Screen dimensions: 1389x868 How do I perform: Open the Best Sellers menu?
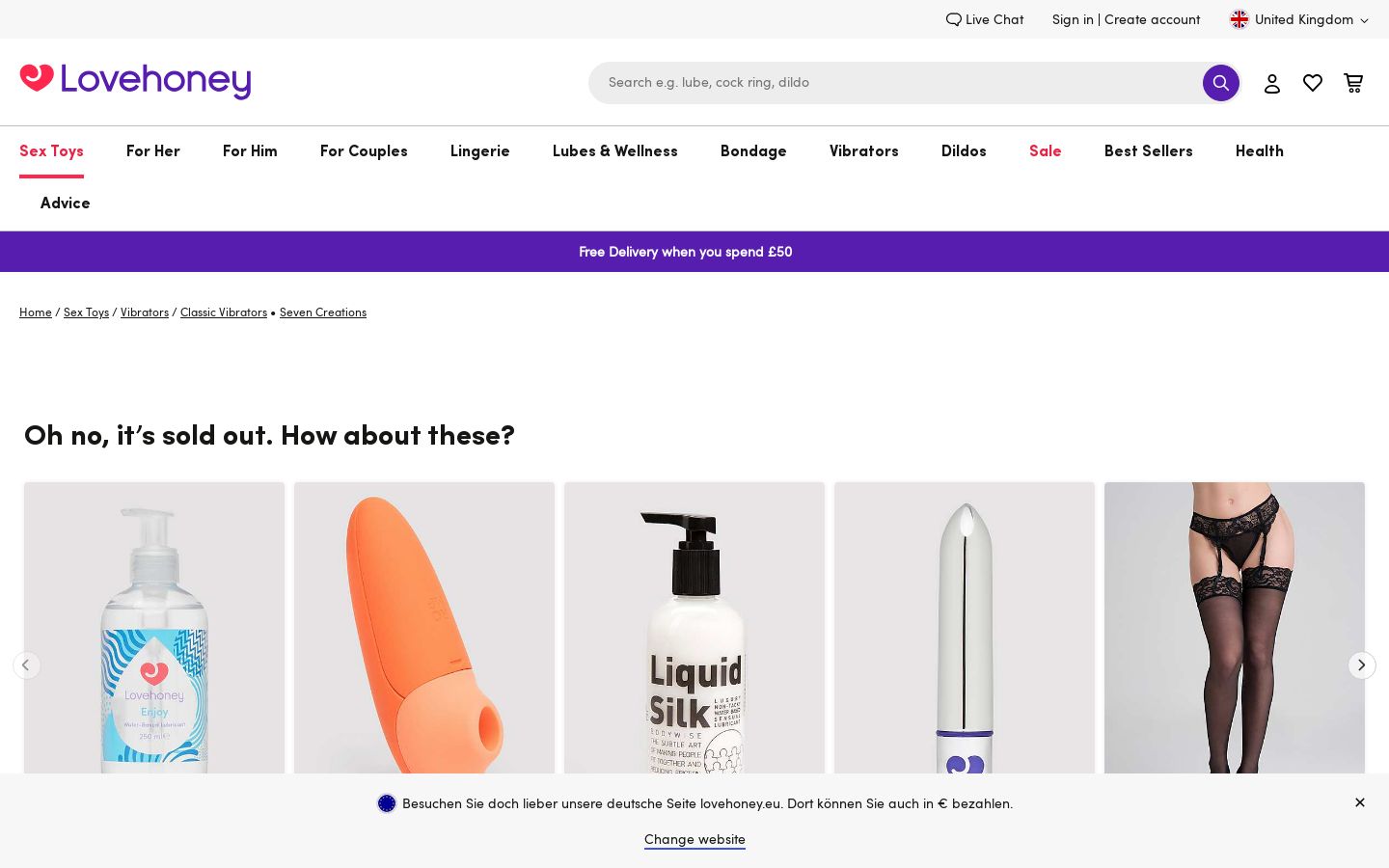click(x=1149, y=151)
